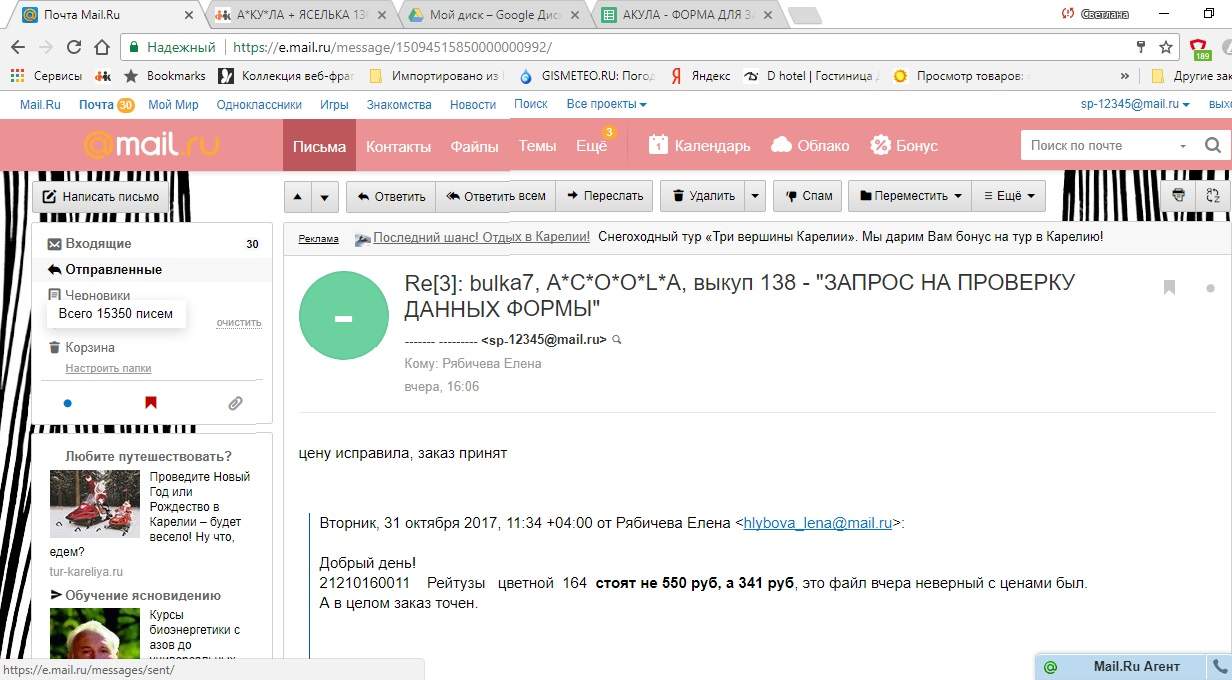1232x680 pixels.
Task: Go back with the browser back arrow
Action: click(18, 47)
